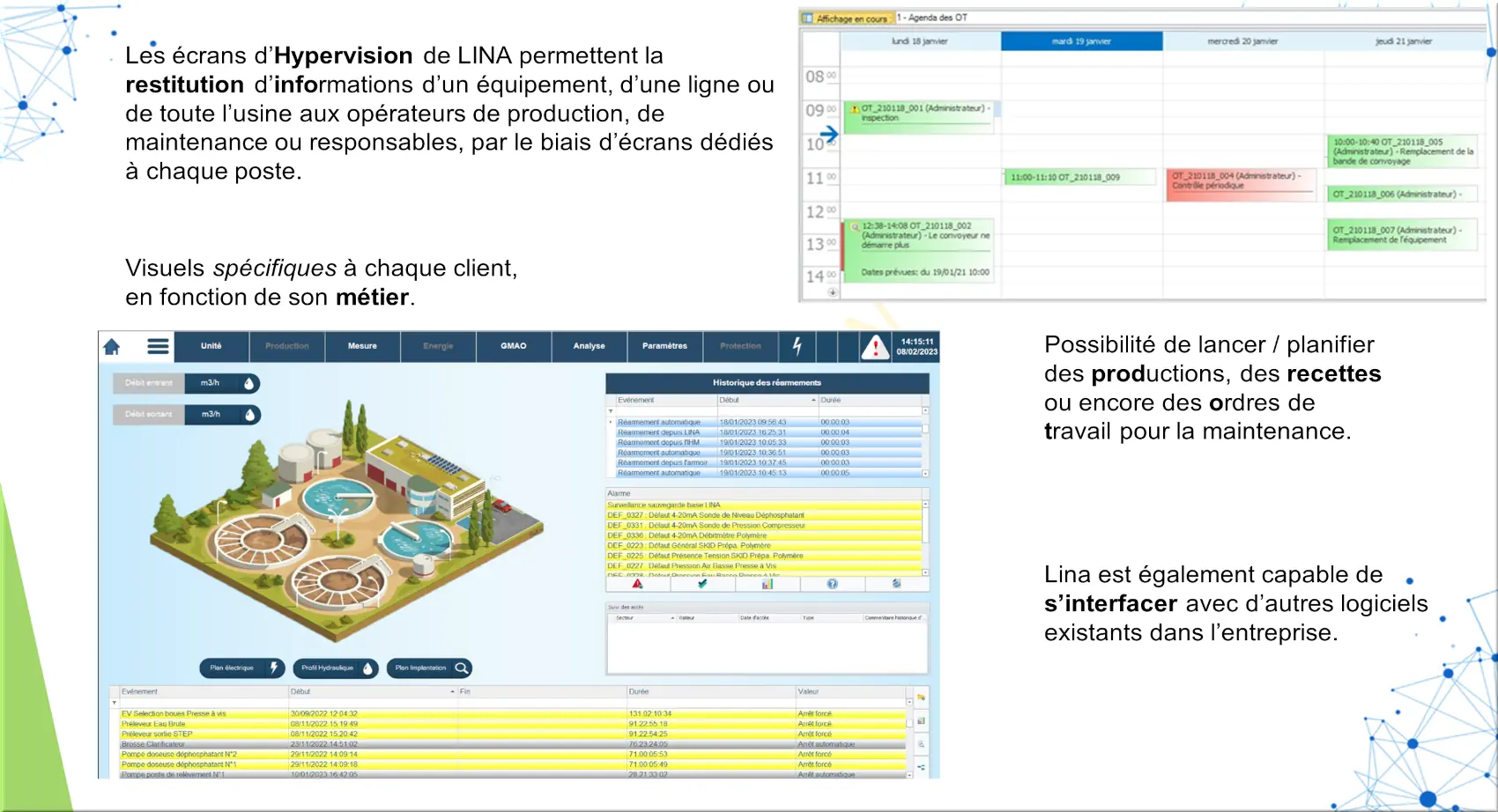Screen dimensions: 1498x812
Task: Open the hamburger menu icon
Action: tap(158, 347)
